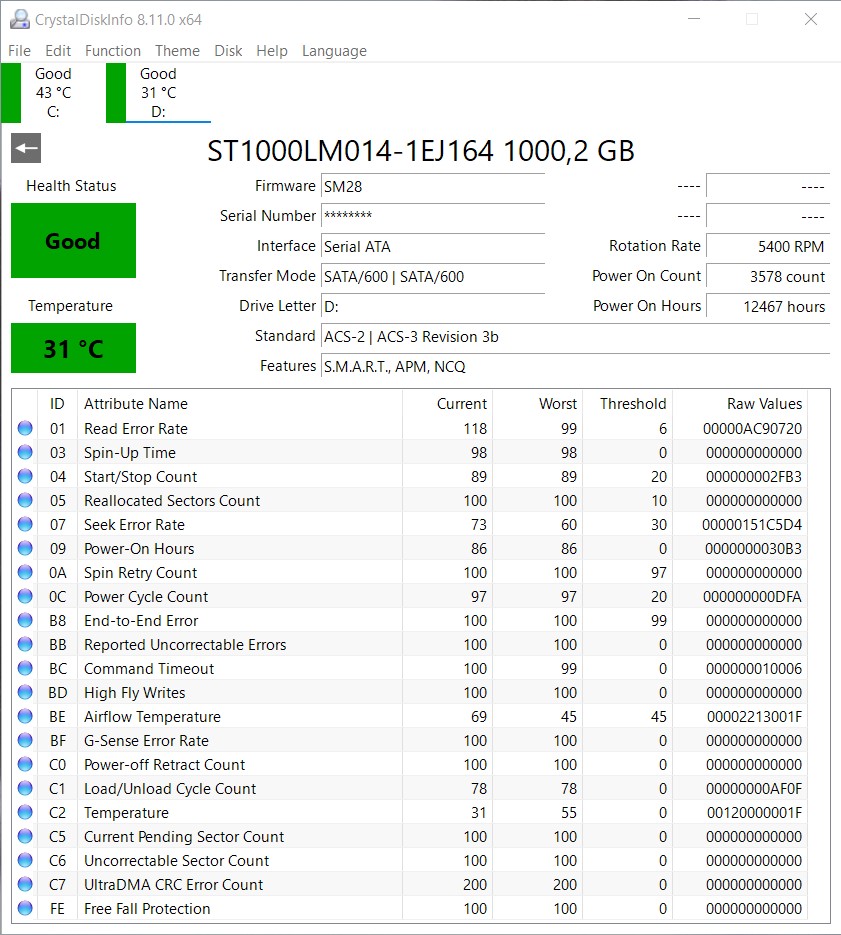Click status orb for Power-off Retract Count

[25, 764]
